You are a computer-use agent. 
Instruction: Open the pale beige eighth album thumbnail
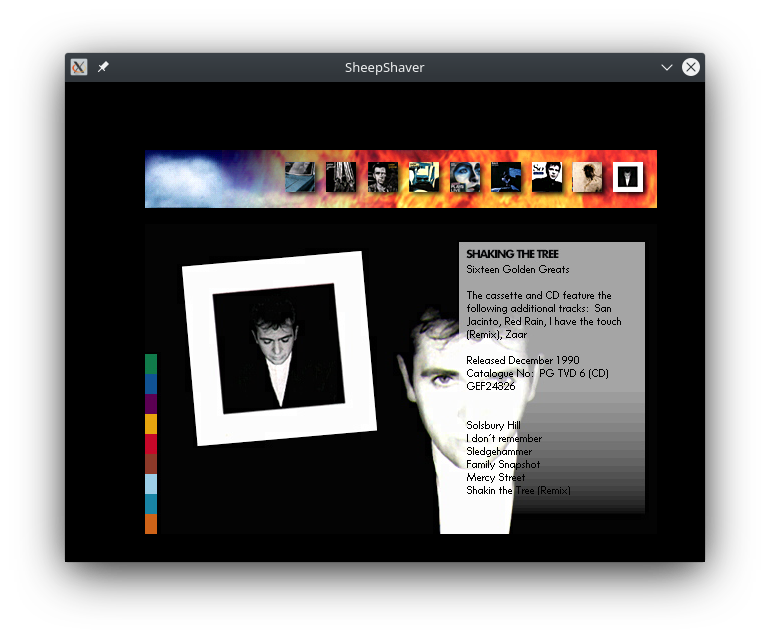pos(587,177)
